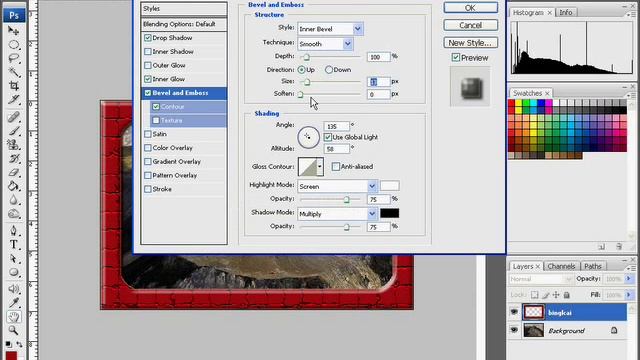Image resolution: width=640 pixels, height=360 pixels.
Task: Select the Elliptical Marquee tool
Action: click(13, 44)
